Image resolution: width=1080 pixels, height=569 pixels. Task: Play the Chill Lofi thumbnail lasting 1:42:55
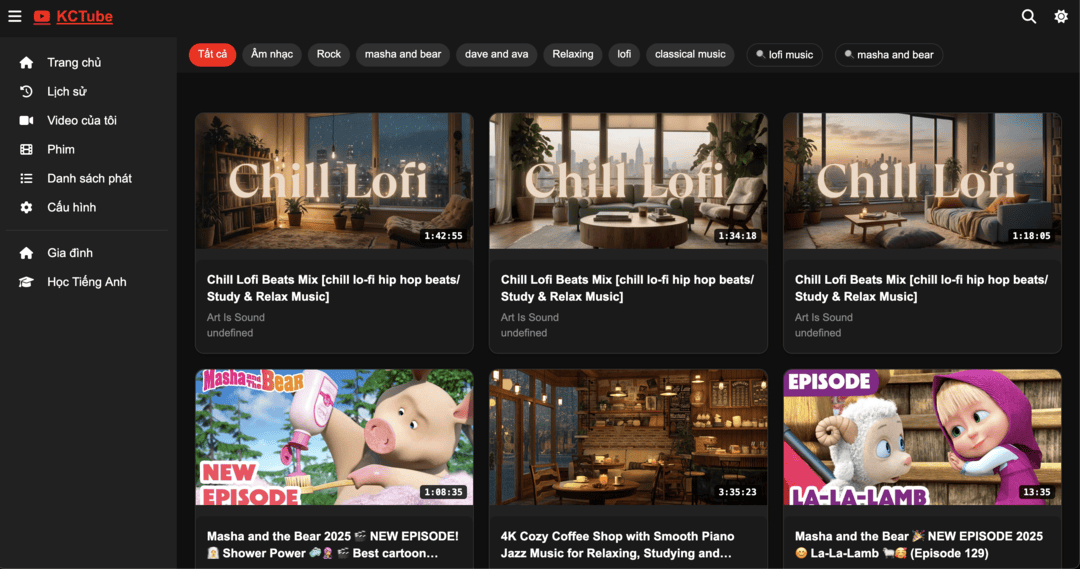[x=334, y=180]
